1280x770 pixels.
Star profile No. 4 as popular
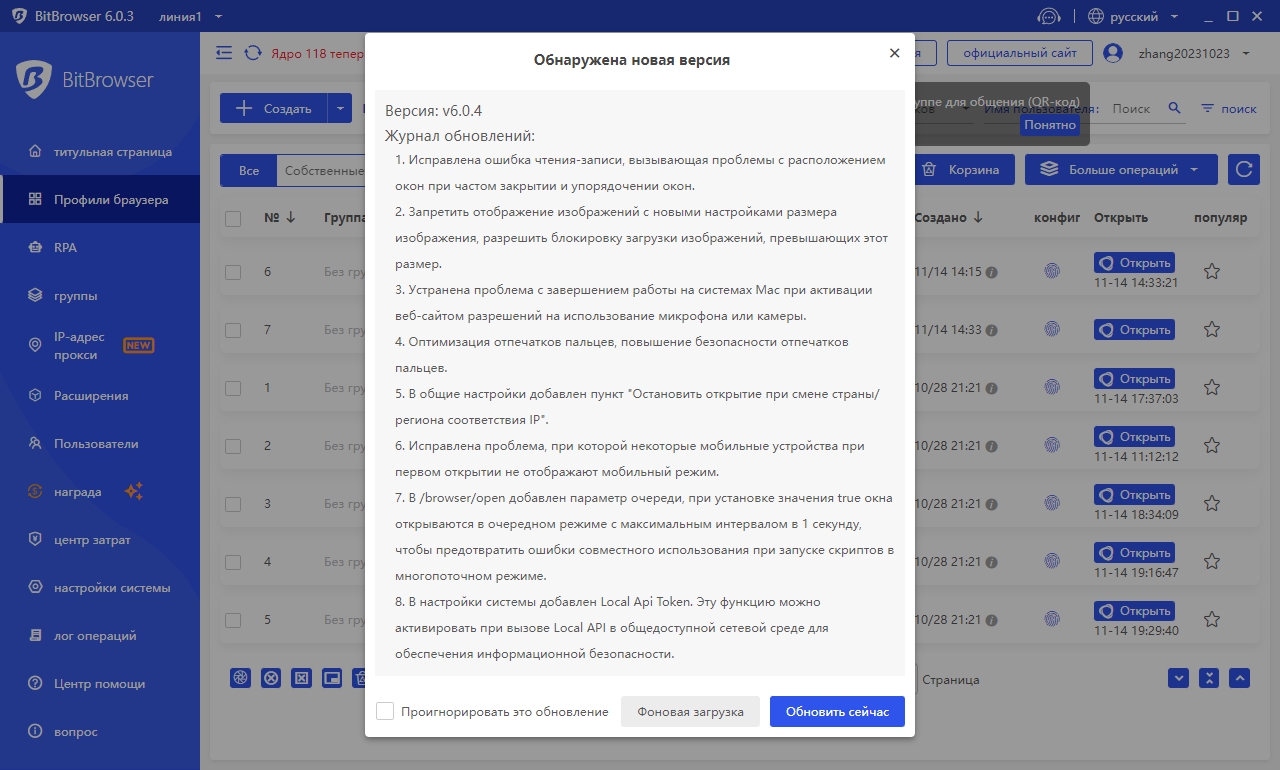tap(1212, 561)
